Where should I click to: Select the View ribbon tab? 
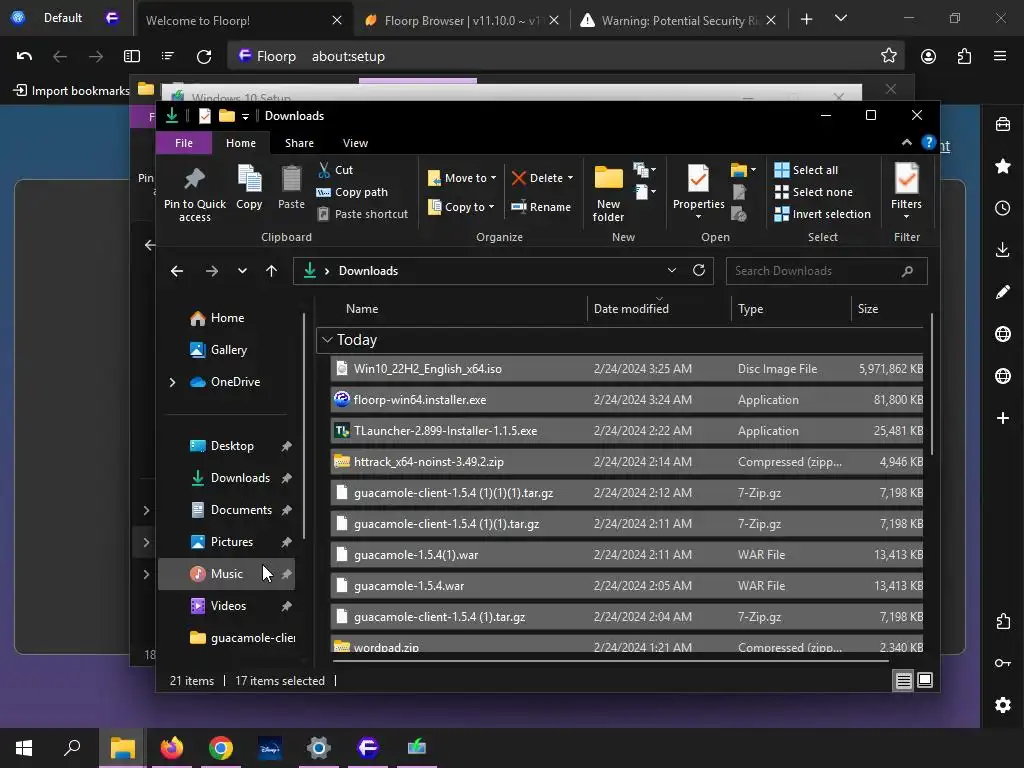point(355,143)
